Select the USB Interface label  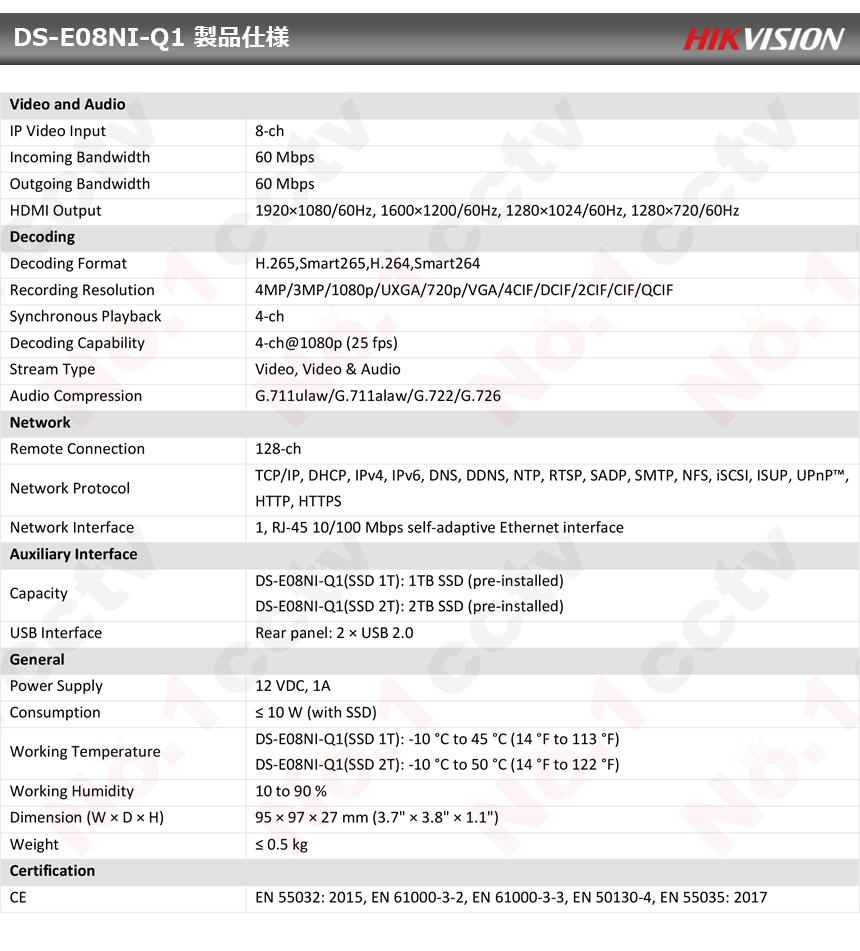(x=56, y=633)
